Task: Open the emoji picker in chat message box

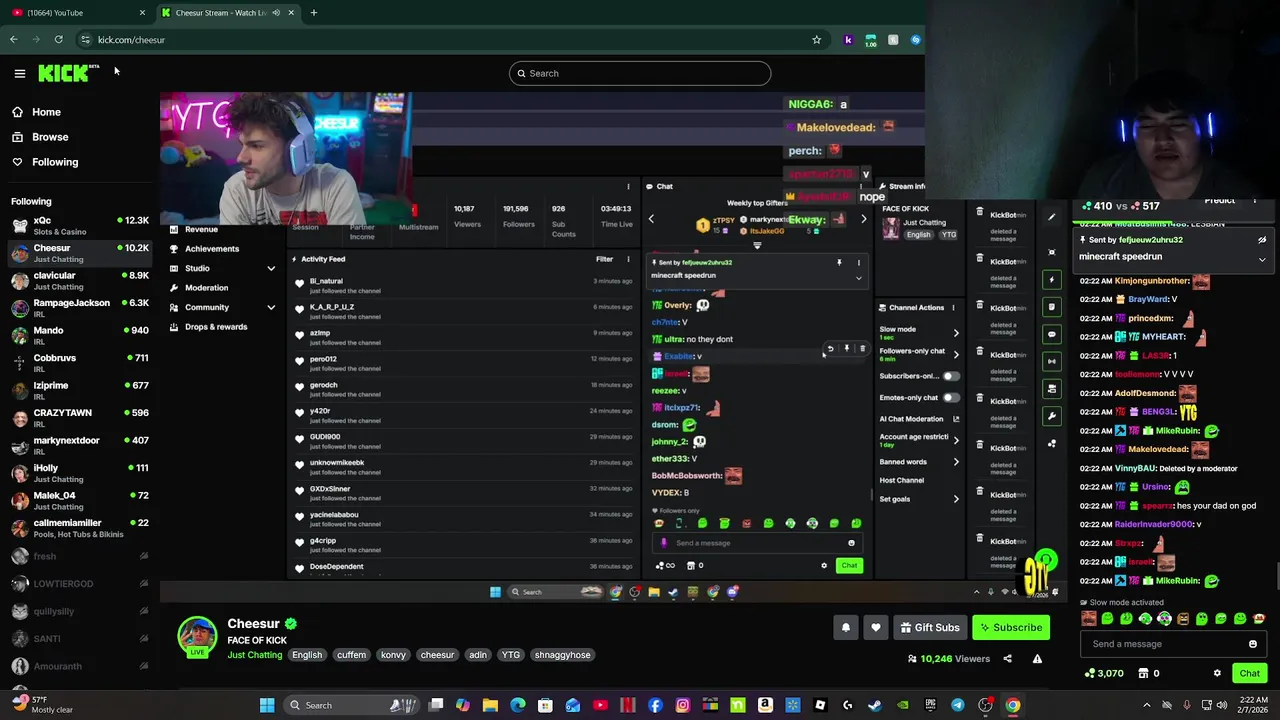Action: [x=1253, y=644]
